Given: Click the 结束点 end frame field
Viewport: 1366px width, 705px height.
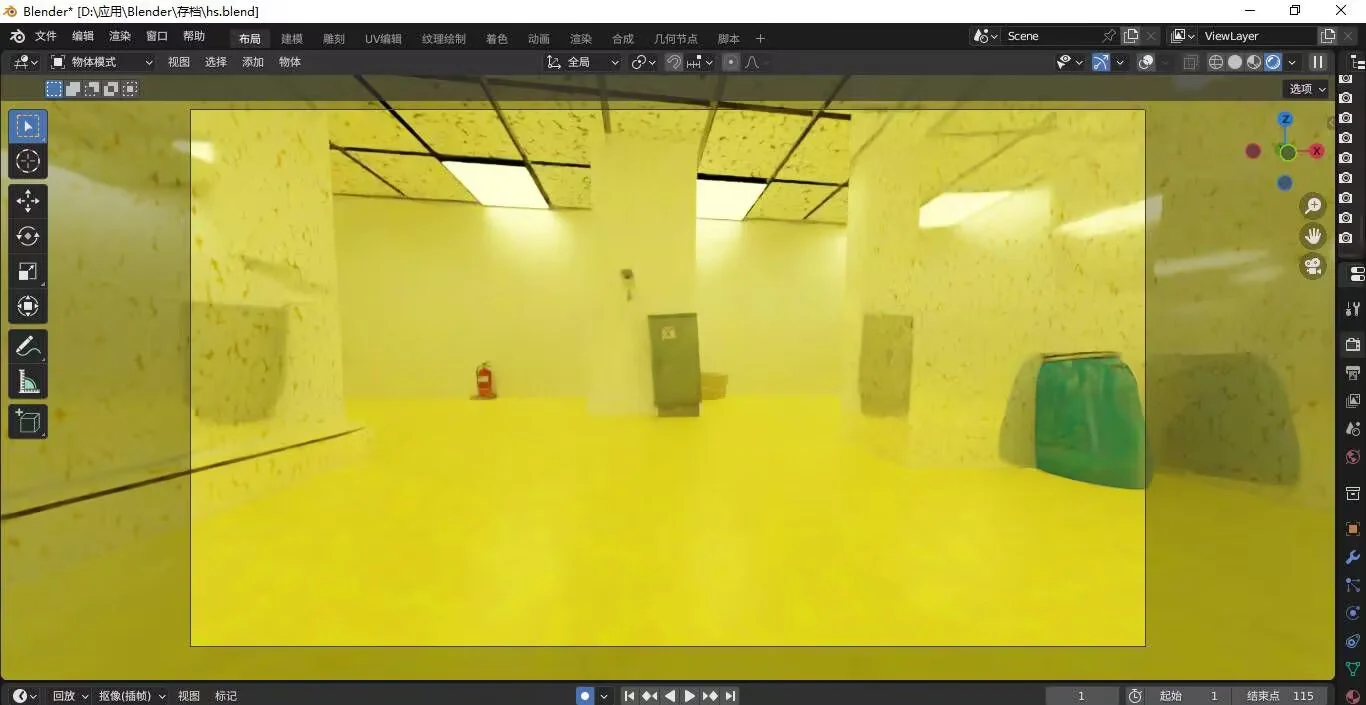Looking at the screenshot, I should [x=1283, y=696].
